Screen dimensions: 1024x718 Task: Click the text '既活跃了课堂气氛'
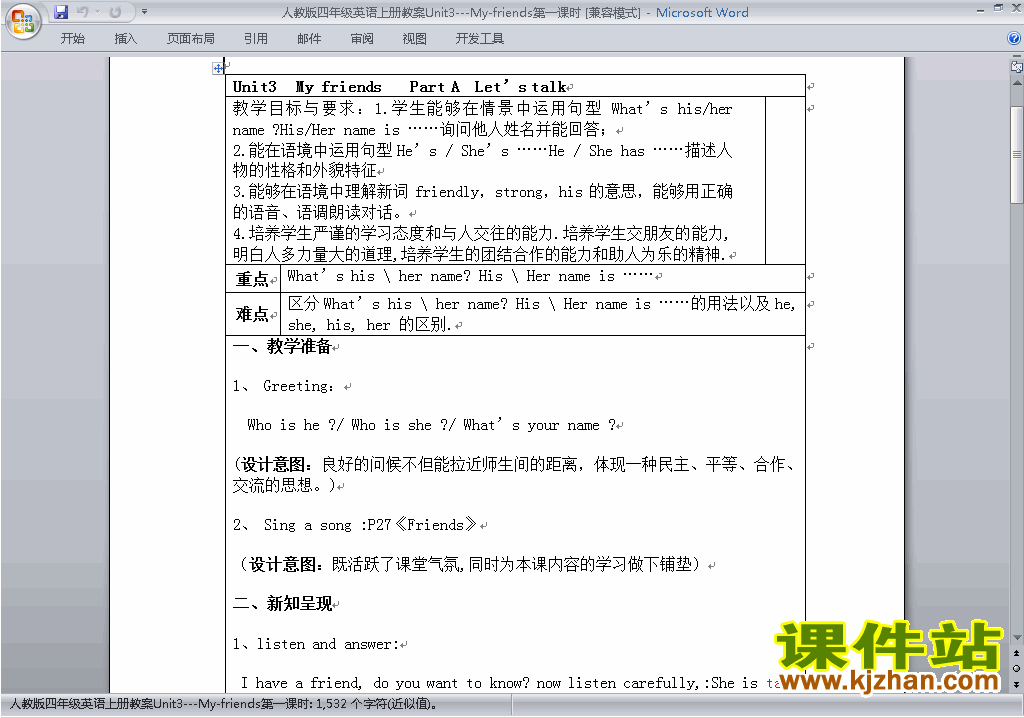coord(395,564)
